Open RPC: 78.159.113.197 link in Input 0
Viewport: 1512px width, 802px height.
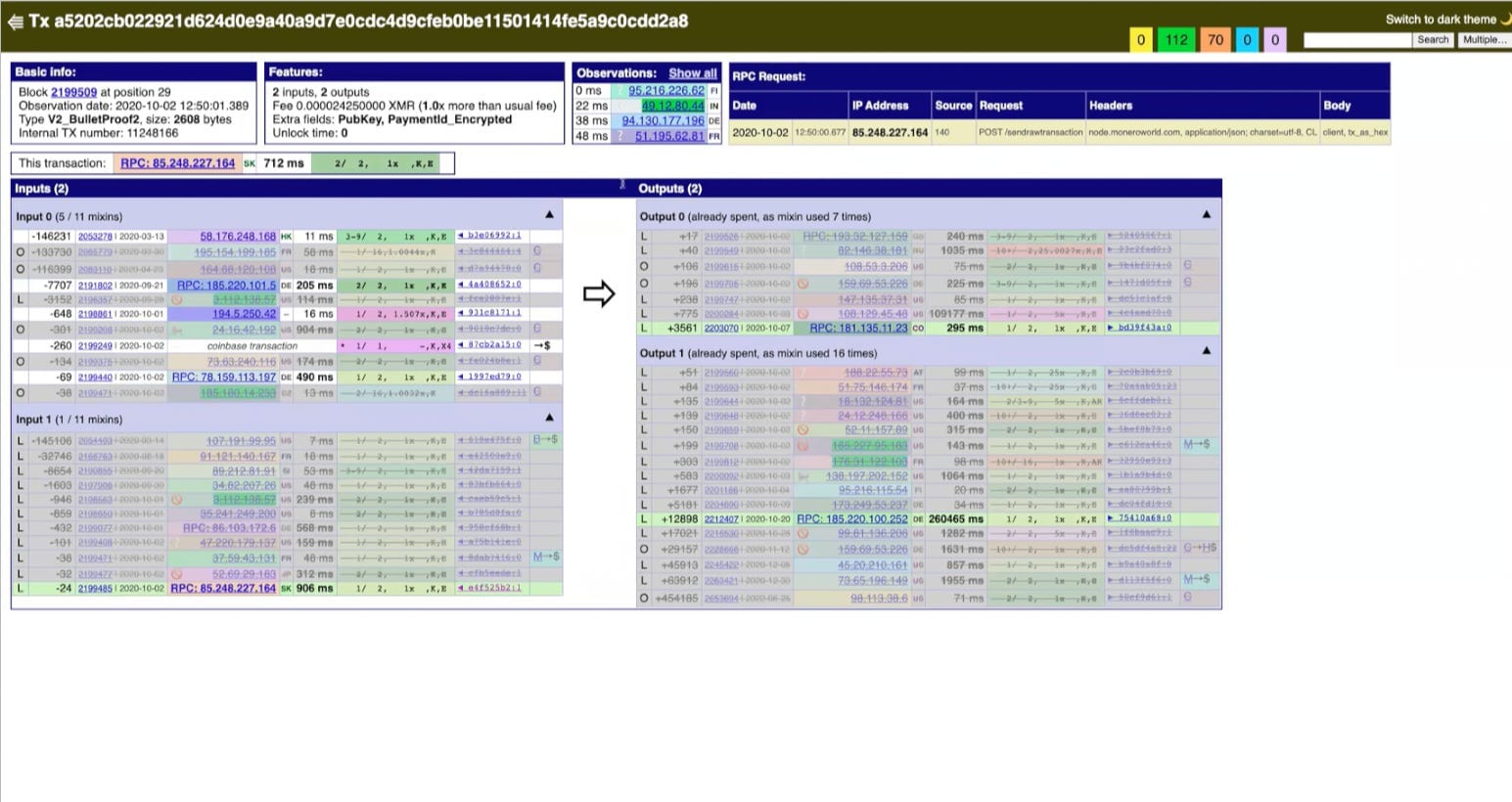tap(224, 377)
